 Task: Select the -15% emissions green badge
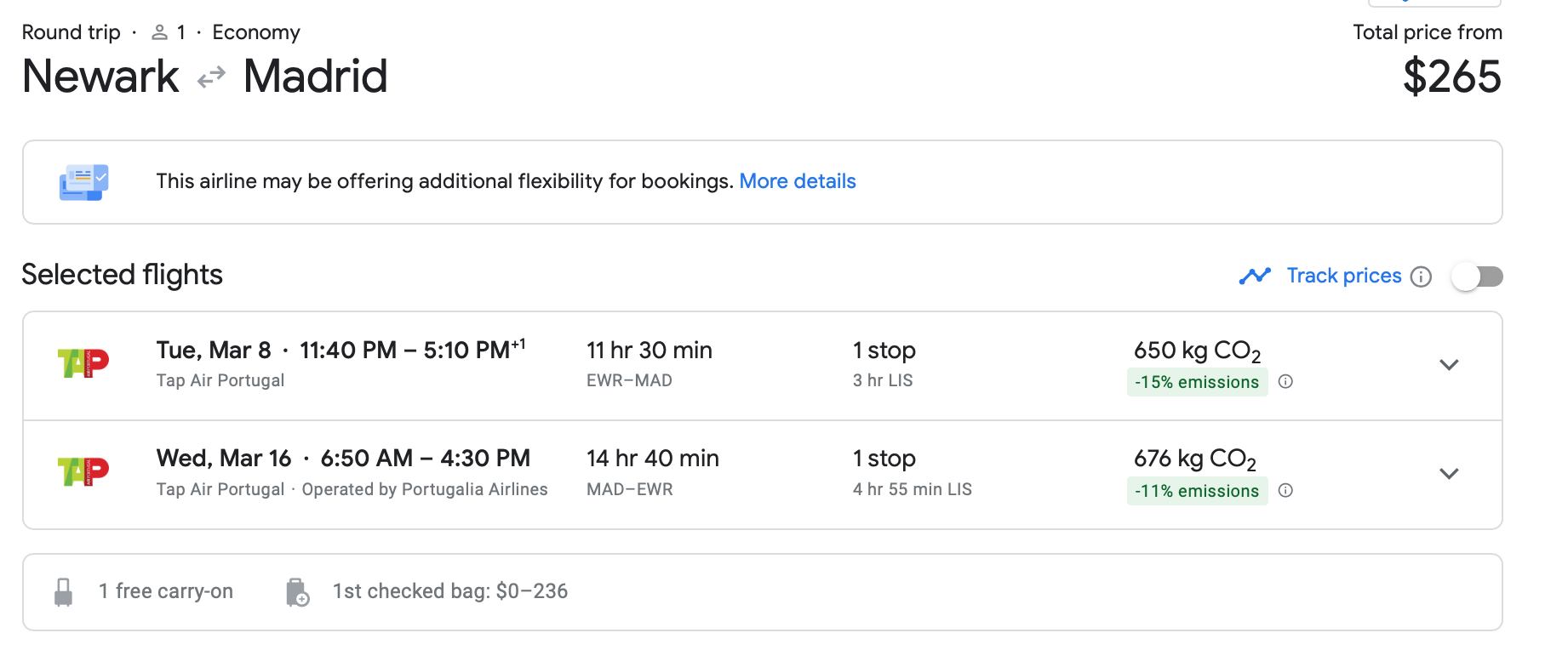coord(1197,382)
